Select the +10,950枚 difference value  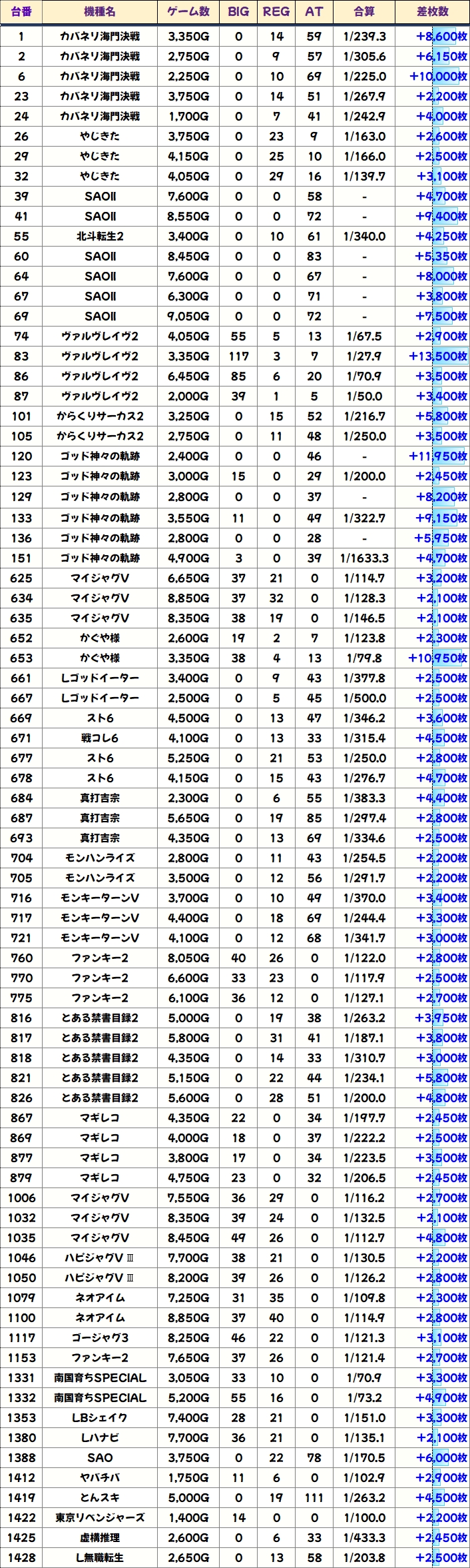(x=438, y=658)
